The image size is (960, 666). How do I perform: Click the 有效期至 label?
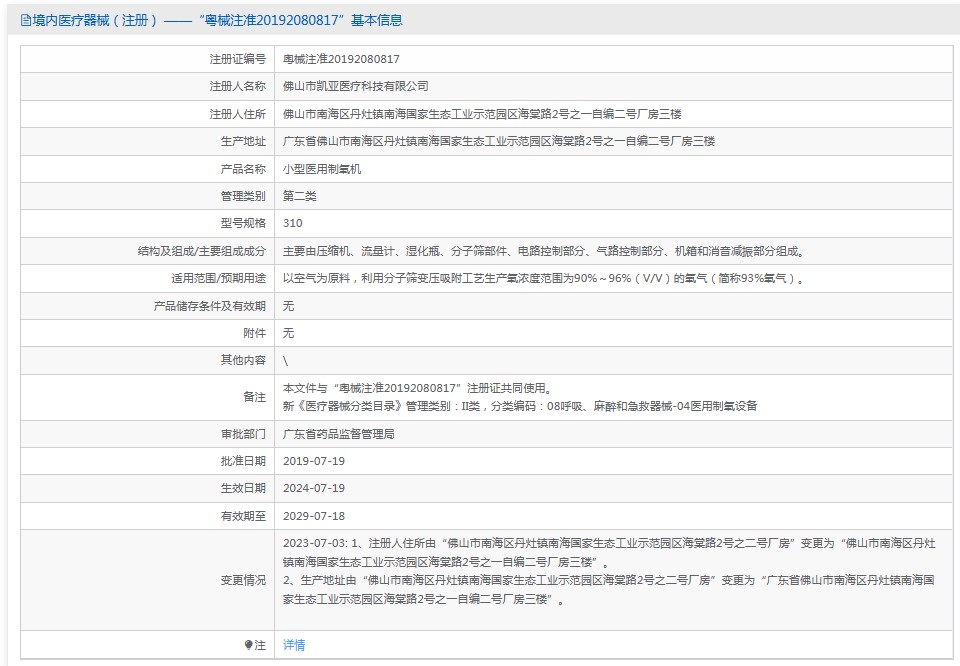click(x=243, y=516)
